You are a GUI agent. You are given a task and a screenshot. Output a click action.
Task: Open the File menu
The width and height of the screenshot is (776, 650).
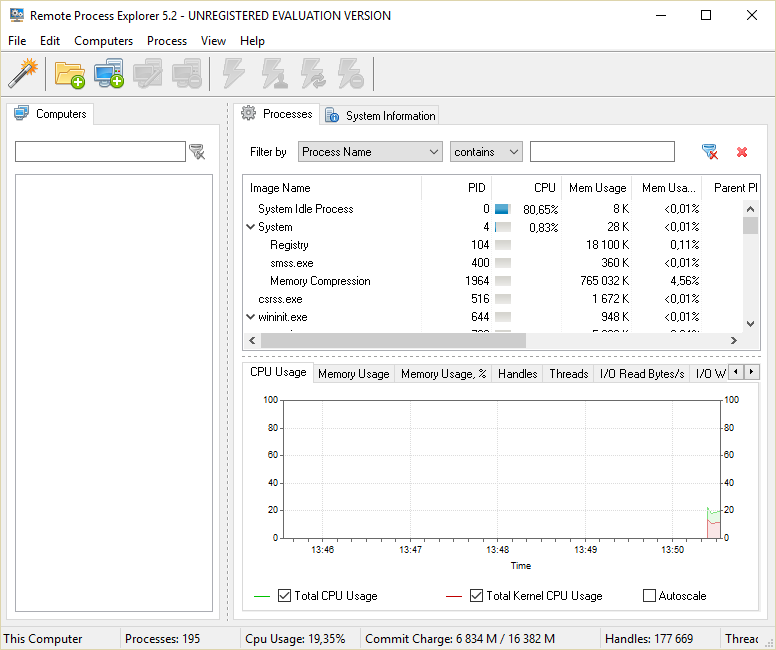click(17, 41)
